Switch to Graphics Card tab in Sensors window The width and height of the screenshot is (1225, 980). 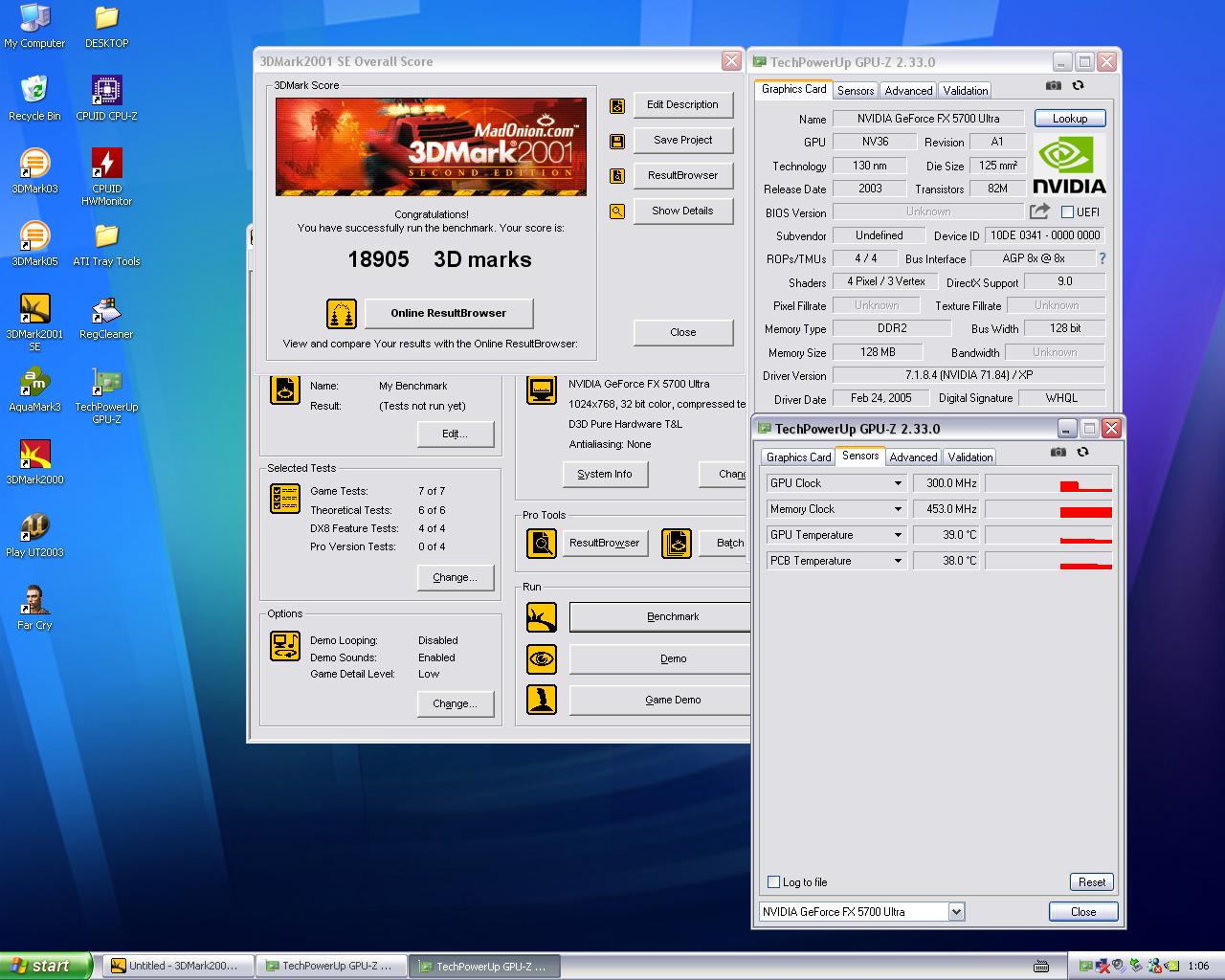pyautogui.click(x=798, y=457)
